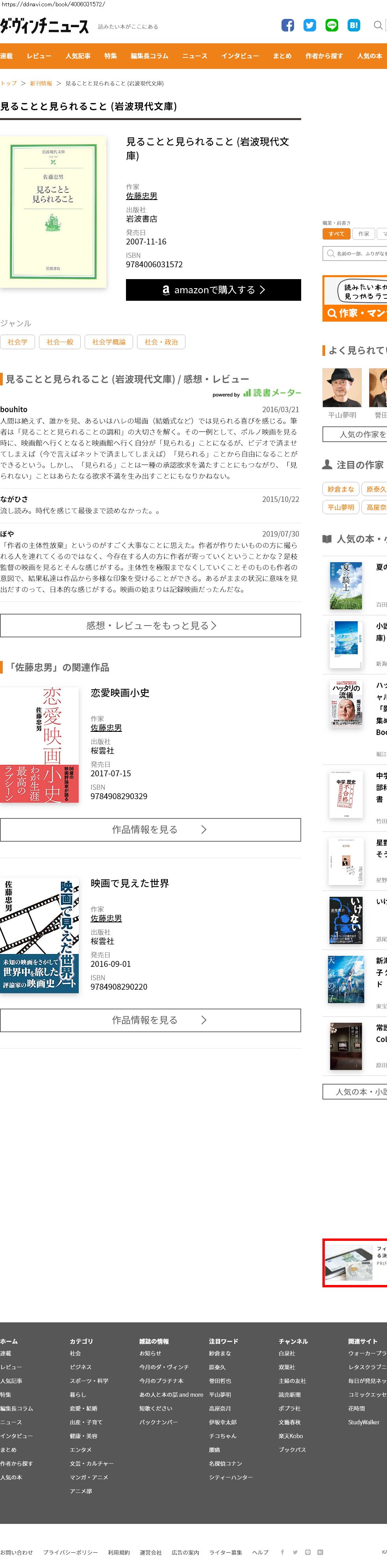Click the green book cover image
The width and height of the screenshot is (387, 1568).
(x=53, y=212)
